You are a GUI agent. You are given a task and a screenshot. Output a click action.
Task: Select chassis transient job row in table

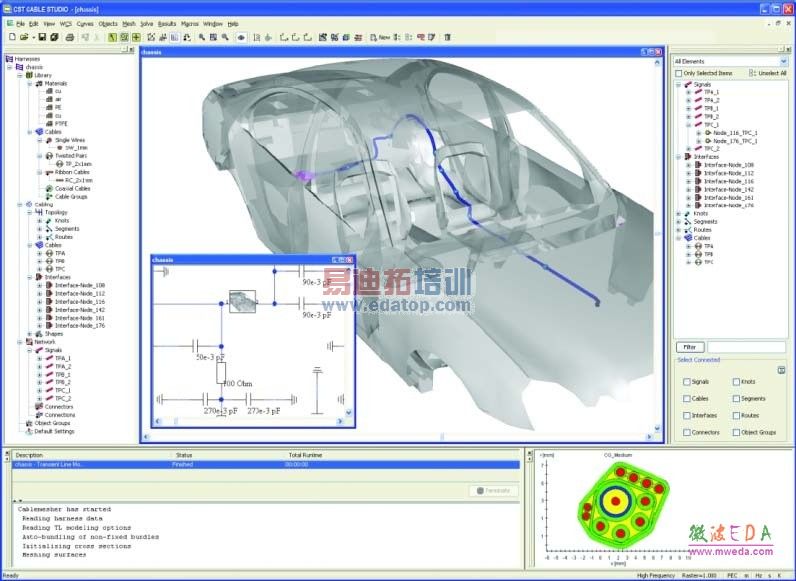tap(266, 464)
